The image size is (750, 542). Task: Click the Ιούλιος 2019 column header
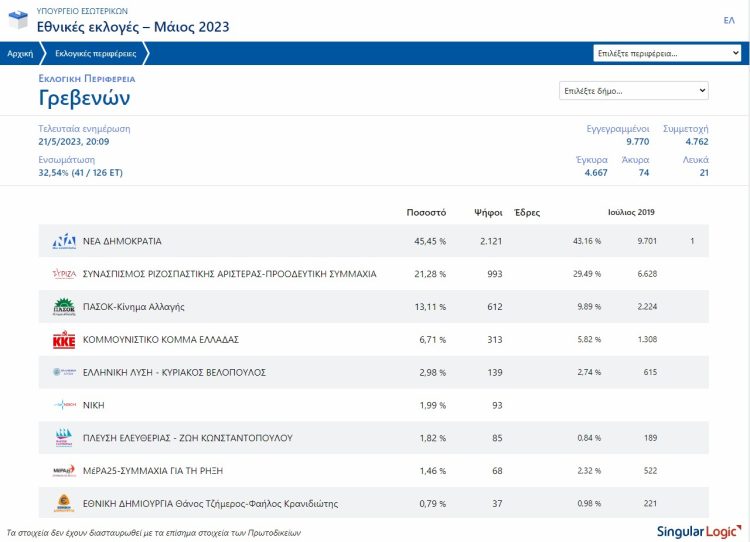point(631,212)
